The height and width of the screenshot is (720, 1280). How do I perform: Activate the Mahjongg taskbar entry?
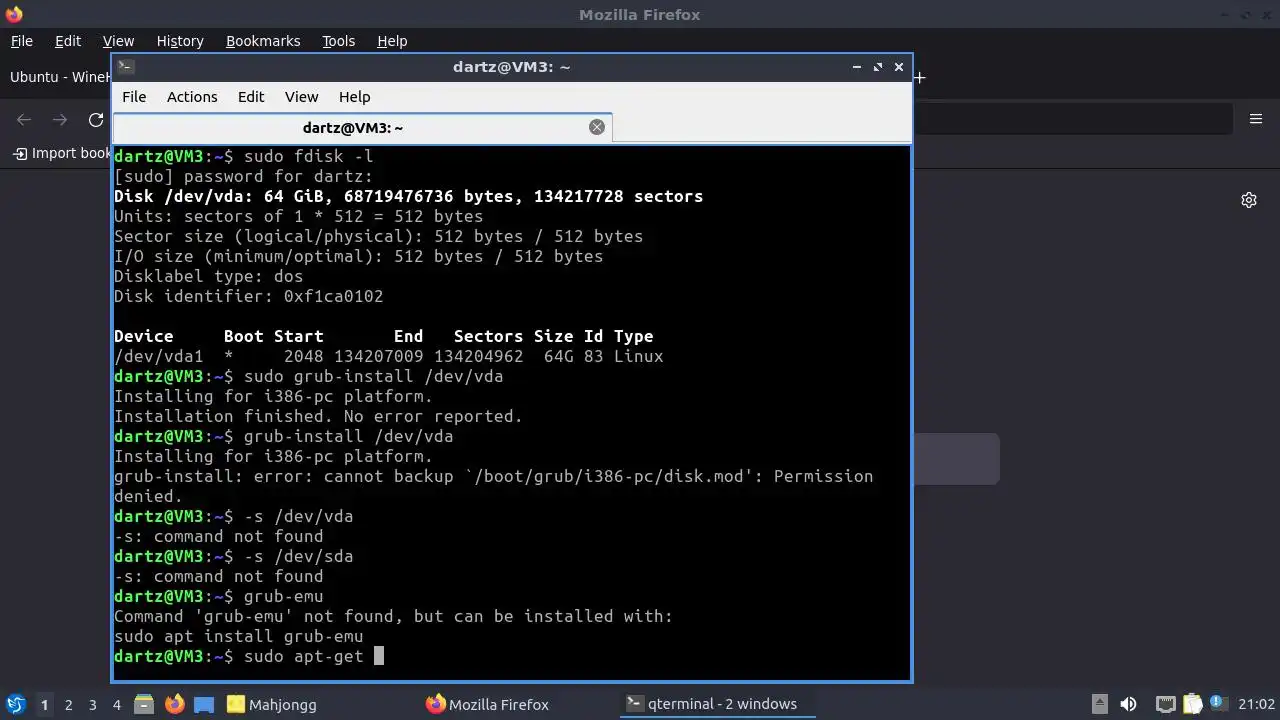pyautogui.click(x=272, y=704)
